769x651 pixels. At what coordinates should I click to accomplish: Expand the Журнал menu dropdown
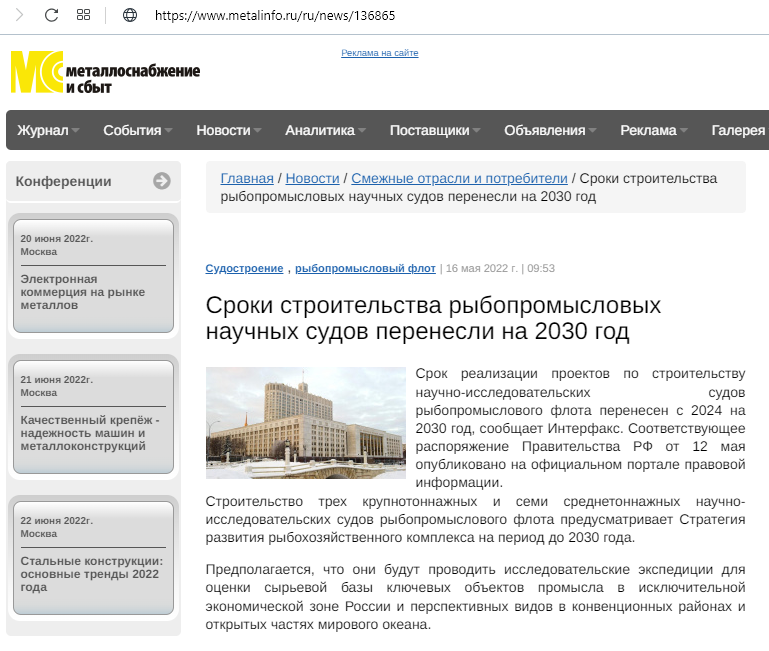47,130
